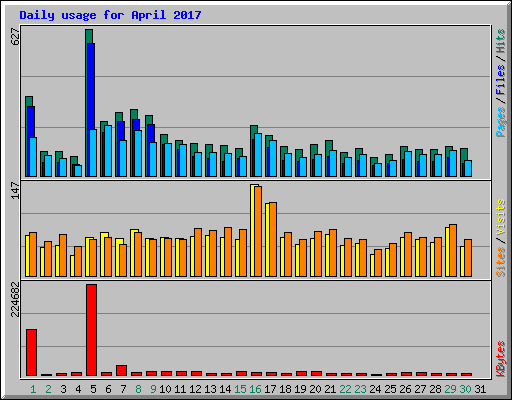This screenshot has height=400, width=512.
Task: Click day label 11 on the x-axis
Action: click(180, 389)
